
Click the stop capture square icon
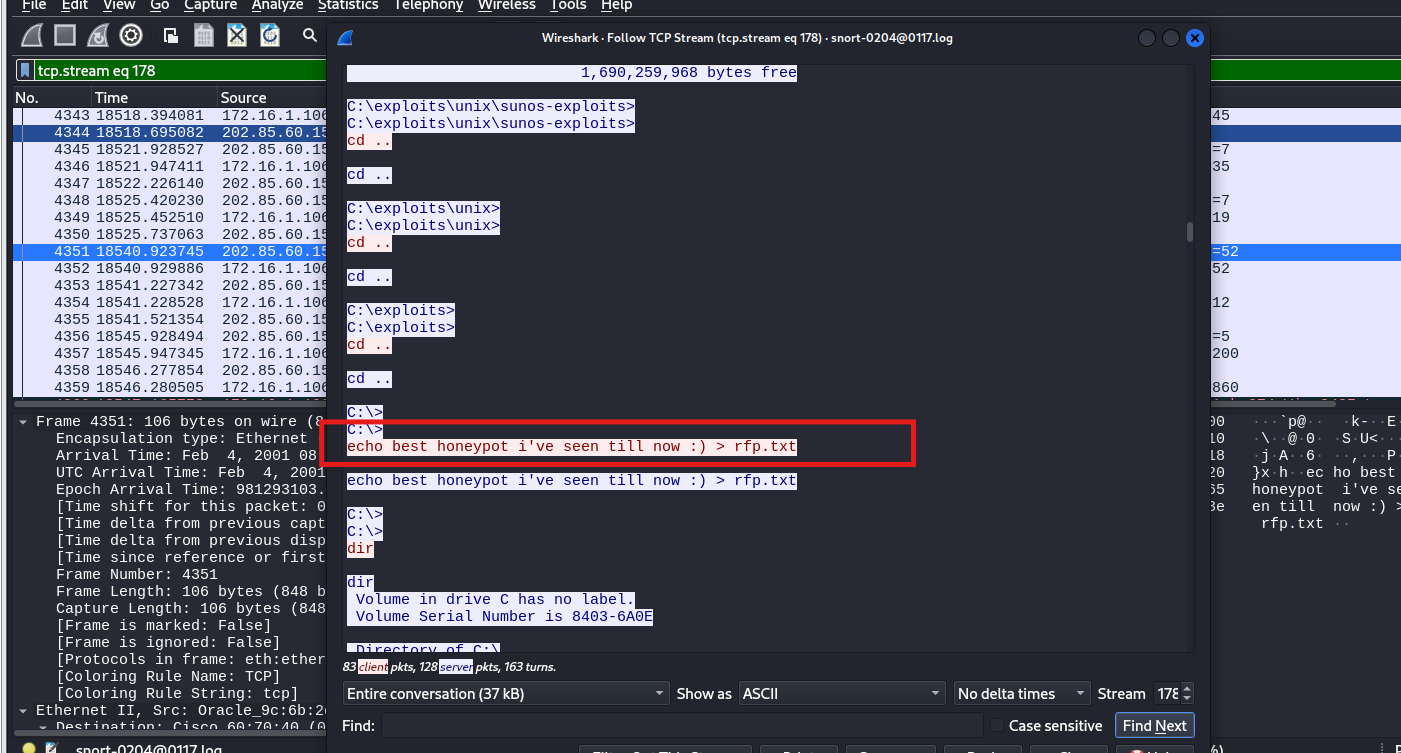pos(65,36)
